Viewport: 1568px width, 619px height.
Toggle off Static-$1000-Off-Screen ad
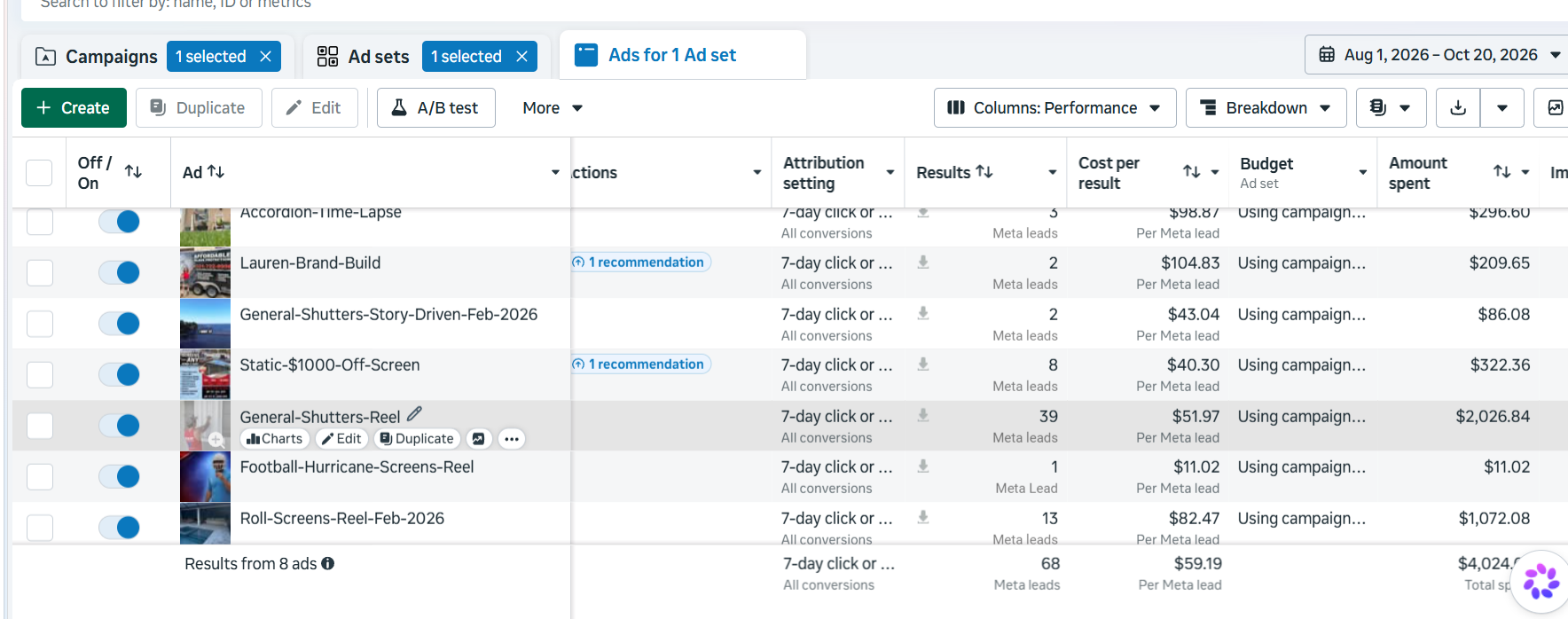(x=119, y=374)
